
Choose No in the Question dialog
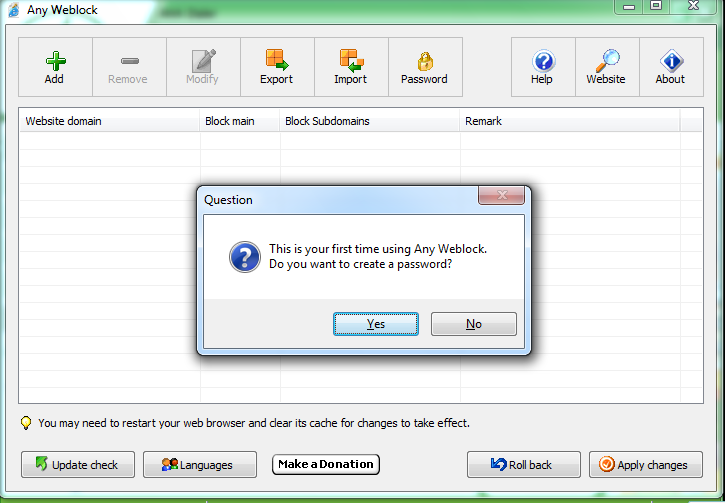[474, 324]
